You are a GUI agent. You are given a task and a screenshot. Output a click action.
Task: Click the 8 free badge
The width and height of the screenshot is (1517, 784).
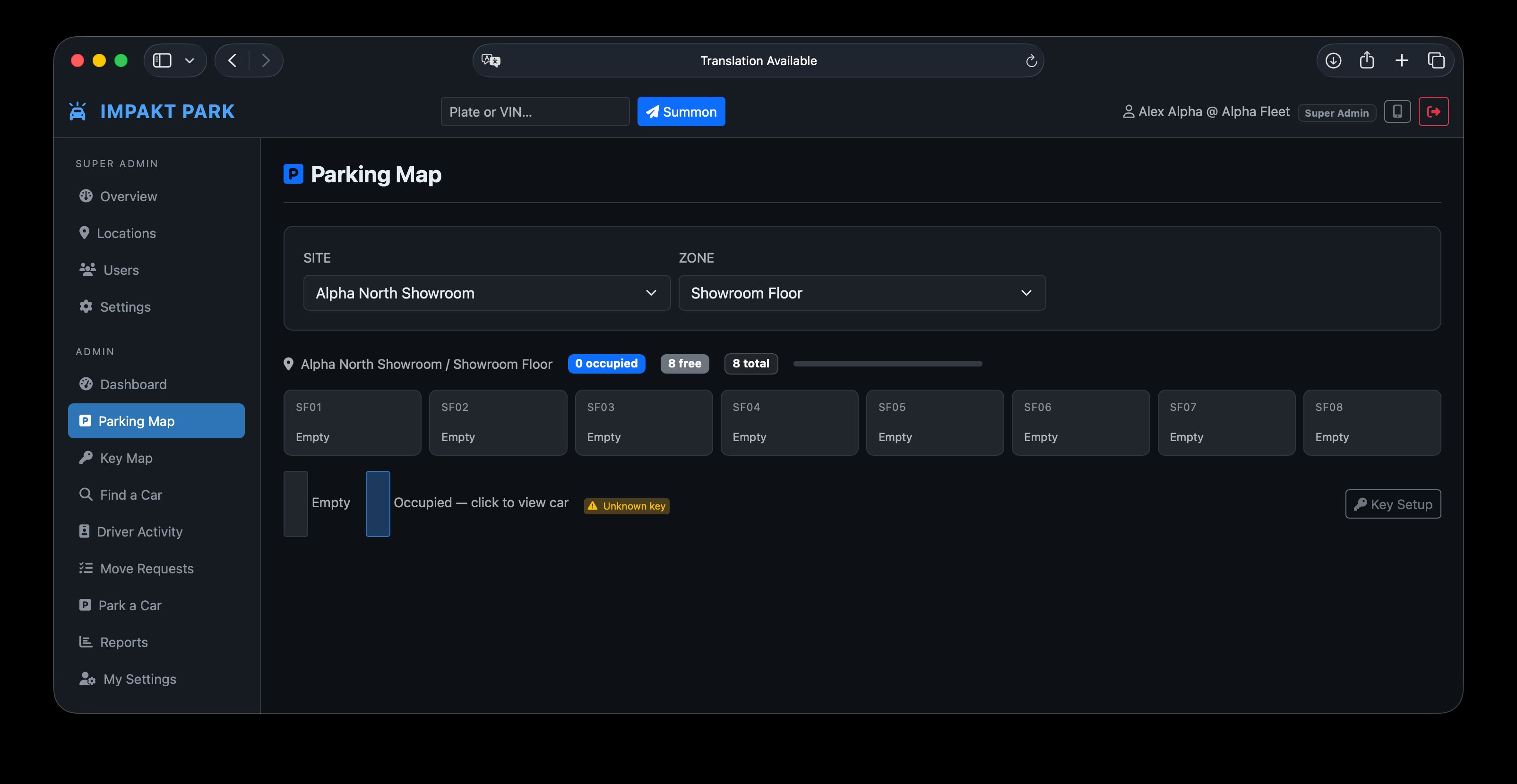click(684, 364)
